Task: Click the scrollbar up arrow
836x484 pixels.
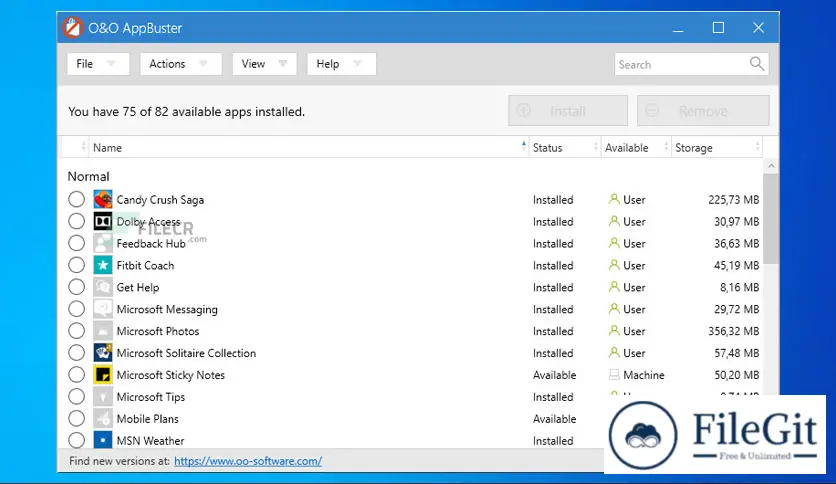Action: [771, 166]
